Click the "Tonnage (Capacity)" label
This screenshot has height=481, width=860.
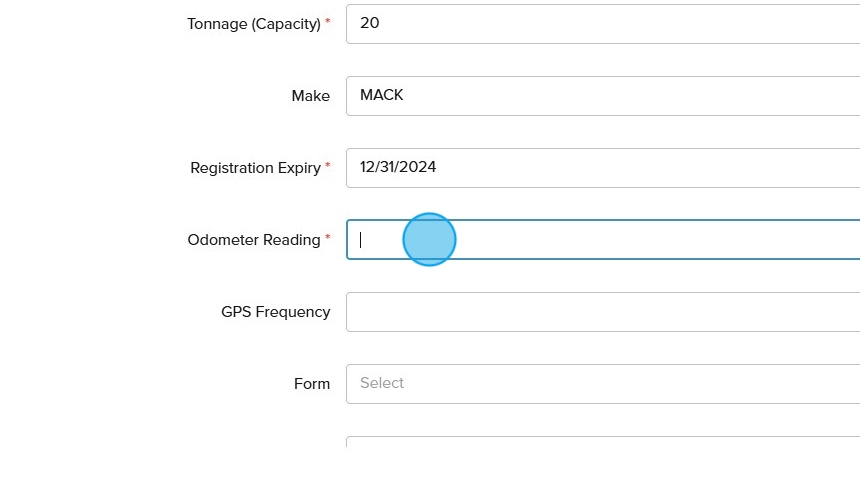point(253,24)
